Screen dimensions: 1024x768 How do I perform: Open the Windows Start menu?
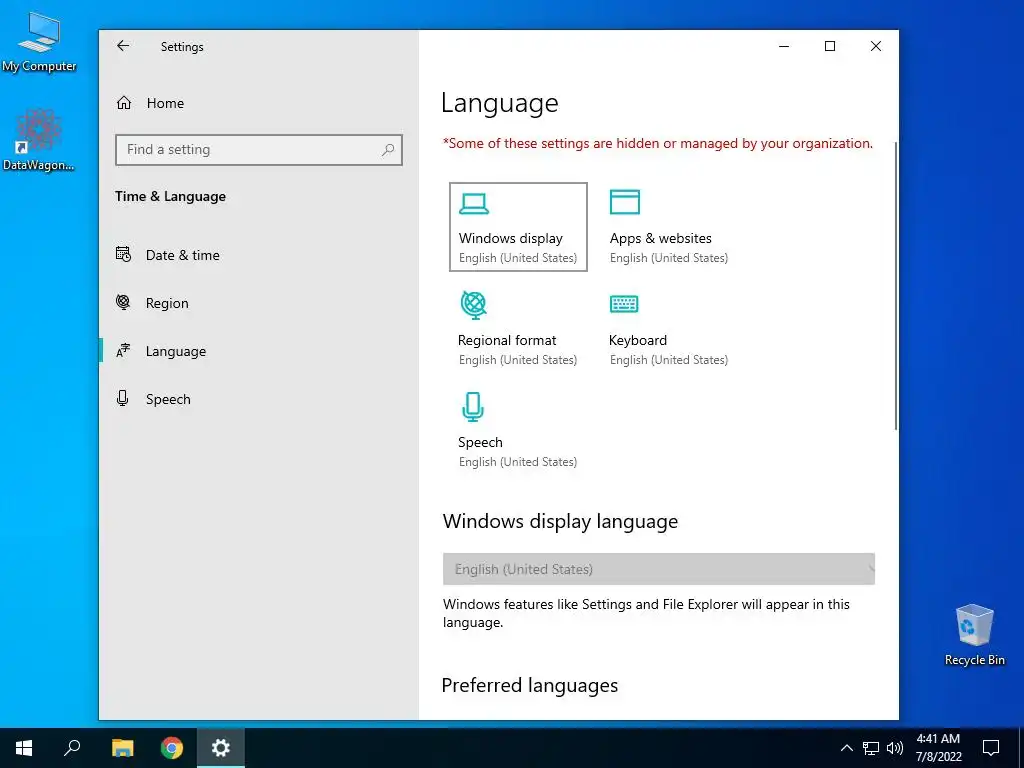(x=24, y=748)
